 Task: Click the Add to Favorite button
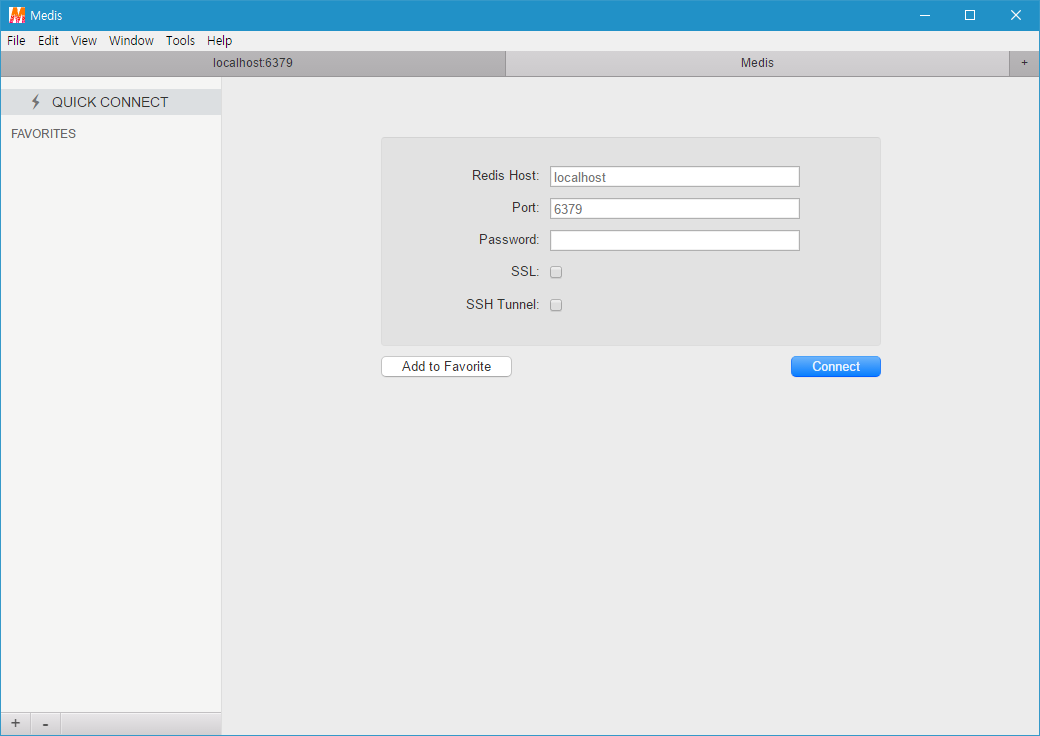(446, 367)
